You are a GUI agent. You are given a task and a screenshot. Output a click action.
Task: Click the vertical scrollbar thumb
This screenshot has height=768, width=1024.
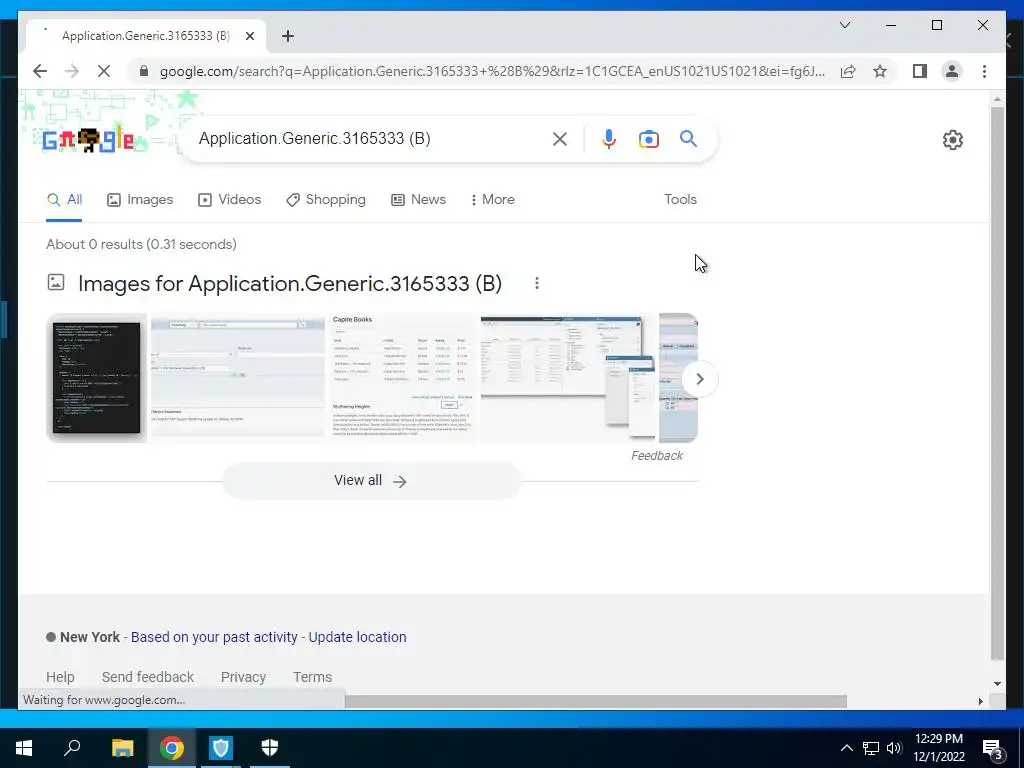pyautogui.click(x=997, y=383)
